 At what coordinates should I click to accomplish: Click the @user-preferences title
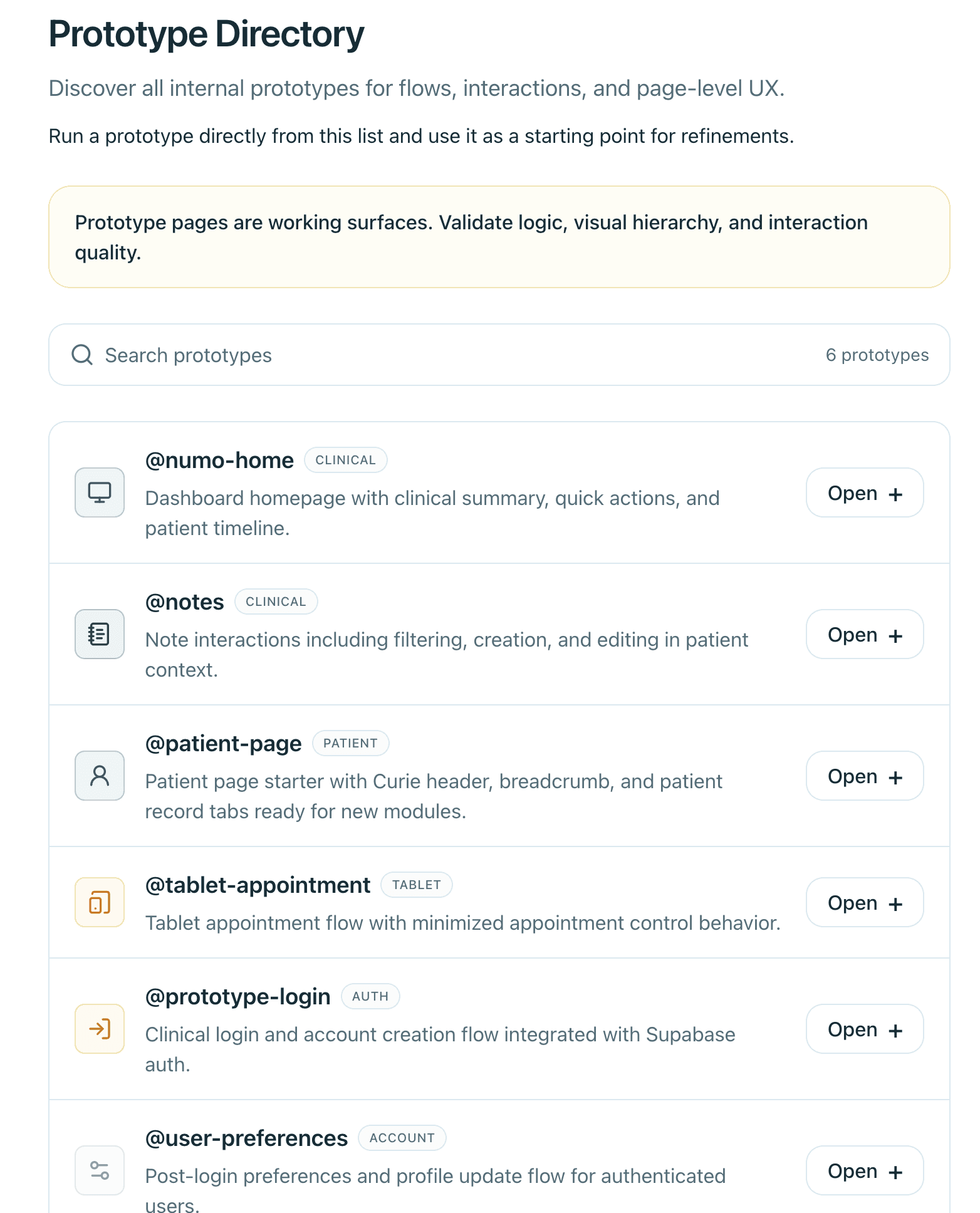point(246,1138)
